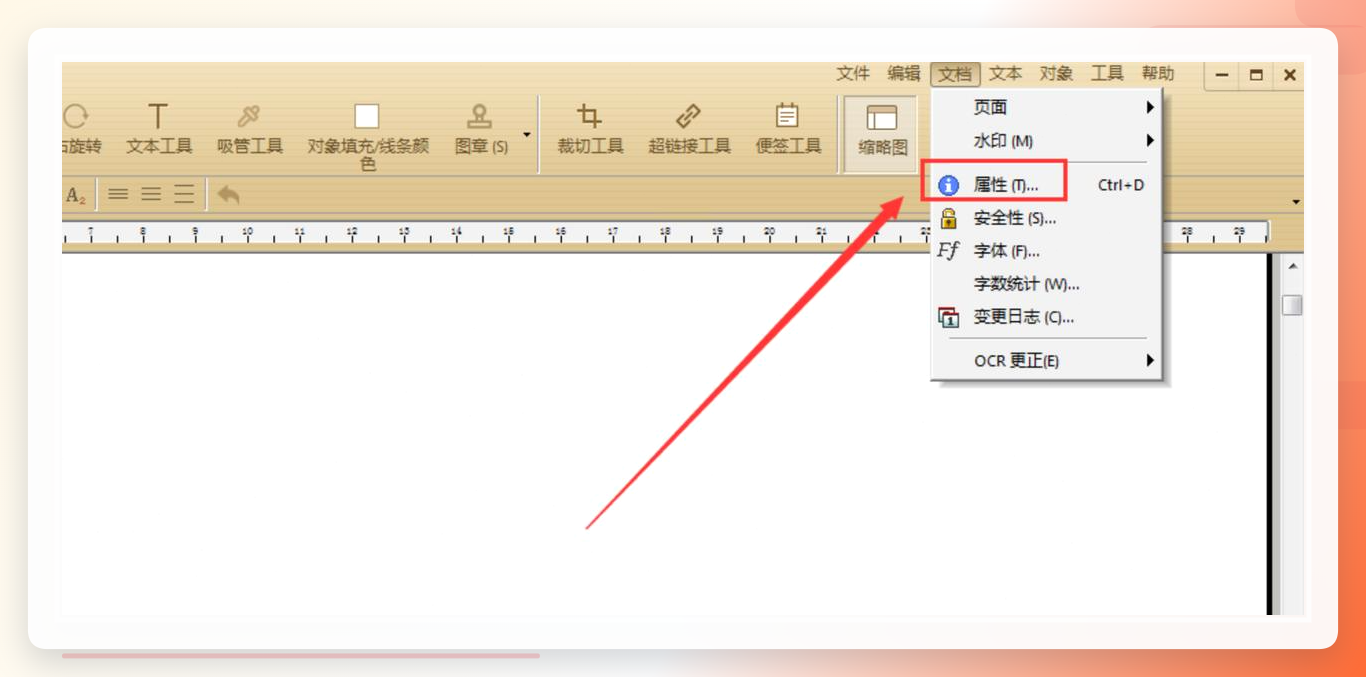The width and height of the screenshot is (1366, 677).
Task: Click the blue info icon beside 属性
Action: click(948, 185)
